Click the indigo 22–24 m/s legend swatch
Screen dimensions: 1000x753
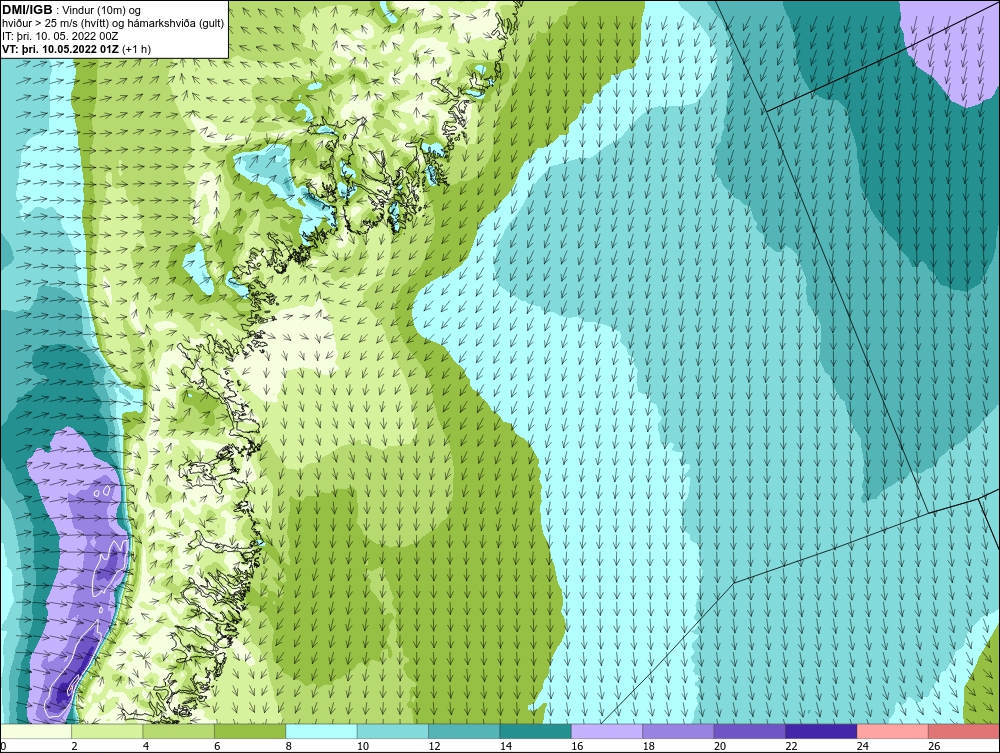tap(821, 731)
